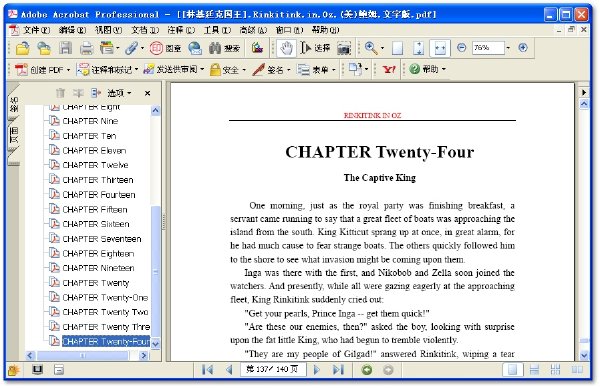Click the Fit Width icon
The height and width of the screenshot is (388, 600).
440,48
